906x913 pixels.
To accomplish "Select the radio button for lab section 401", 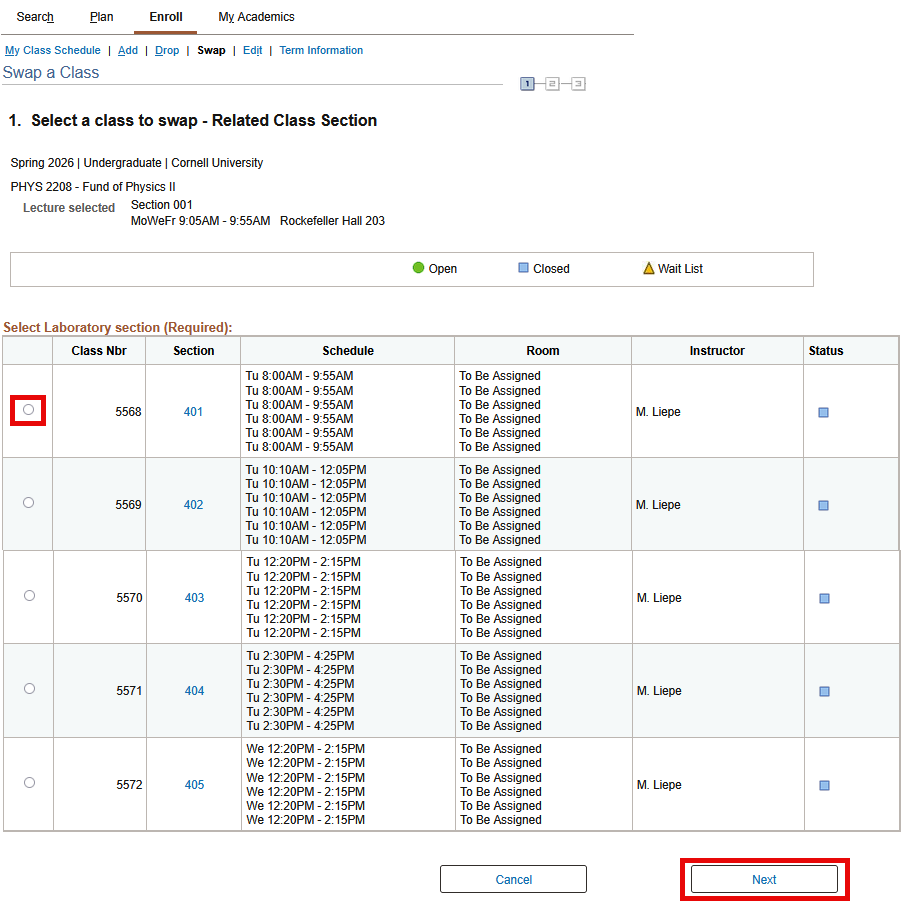I will click(x=27, y=410).
